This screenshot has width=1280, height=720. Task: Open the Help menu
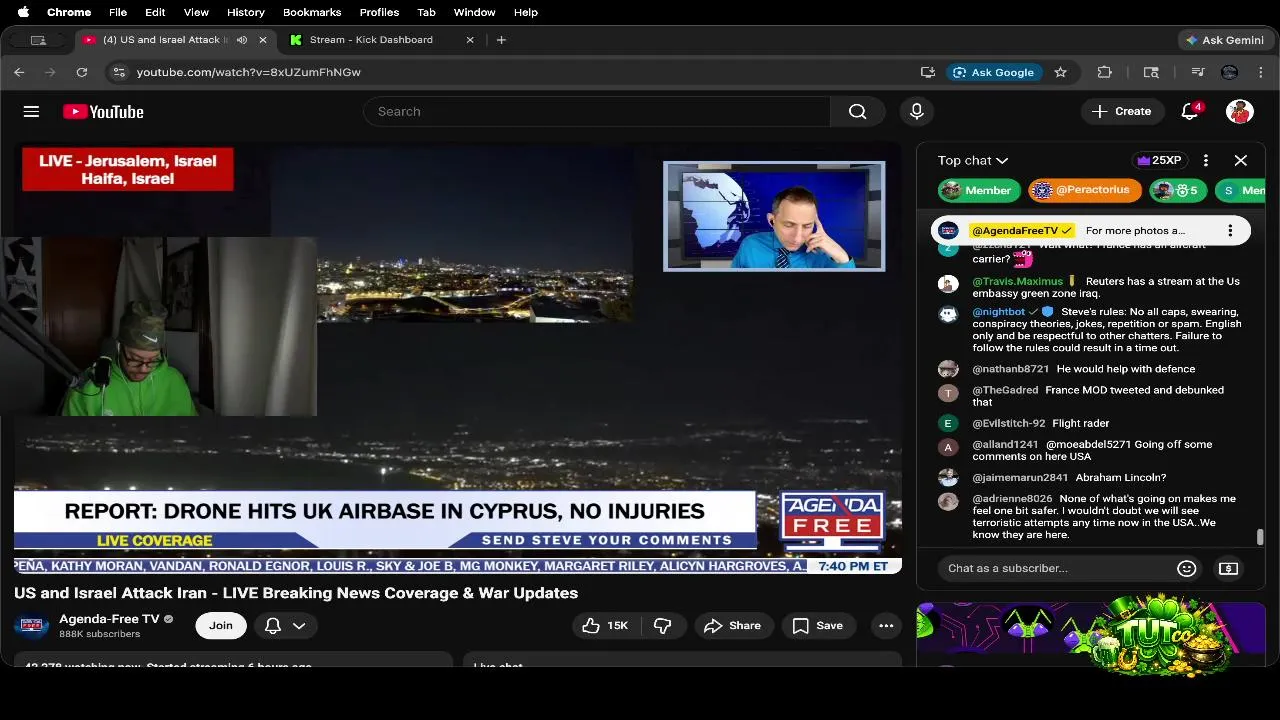(x=526, y=12)
